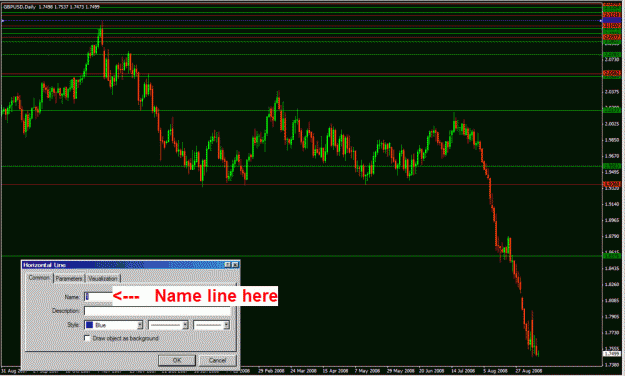Click the Description input field

157,311
